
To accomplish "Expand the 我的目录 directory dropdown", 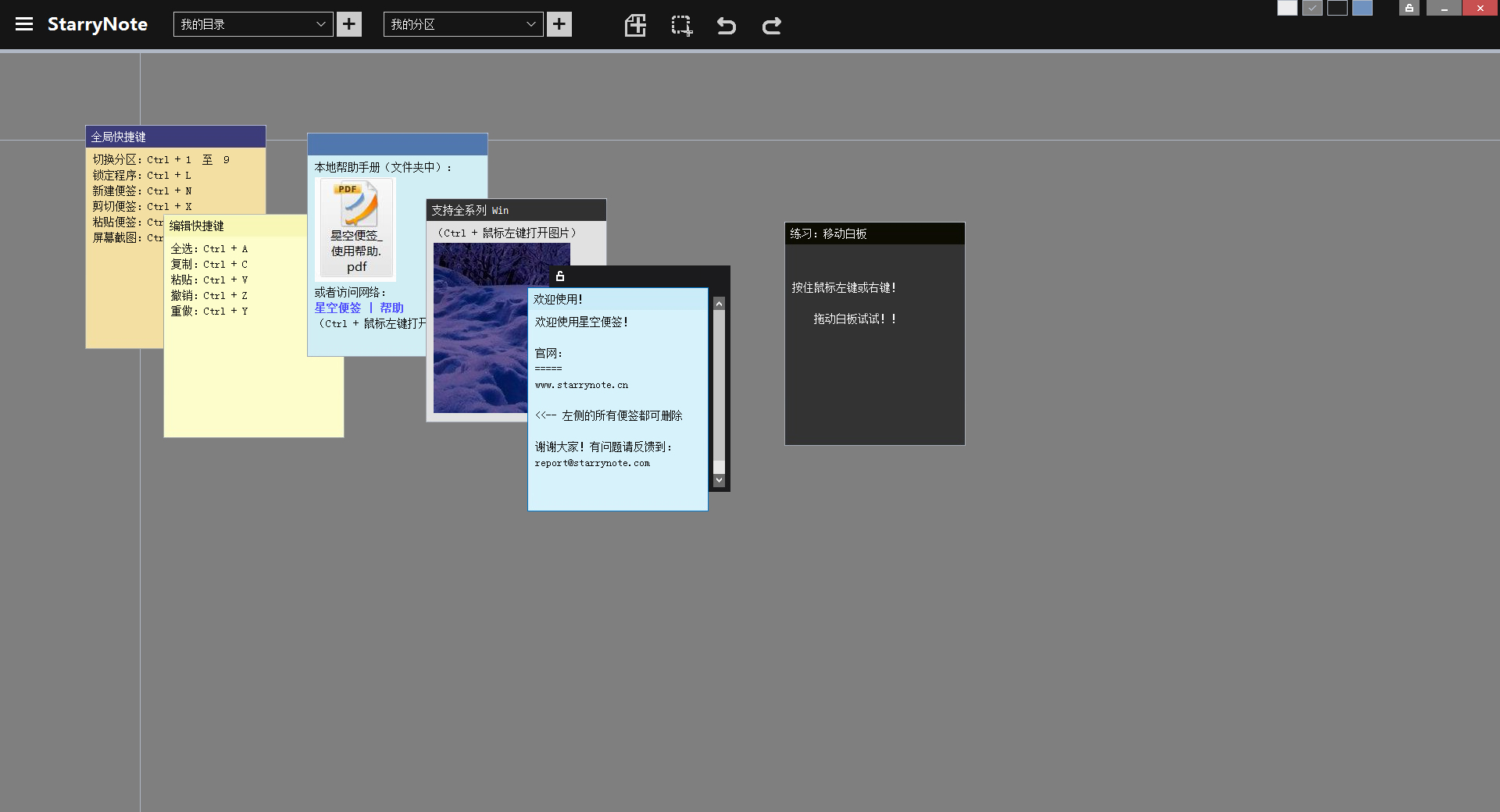I will point(253,24).
